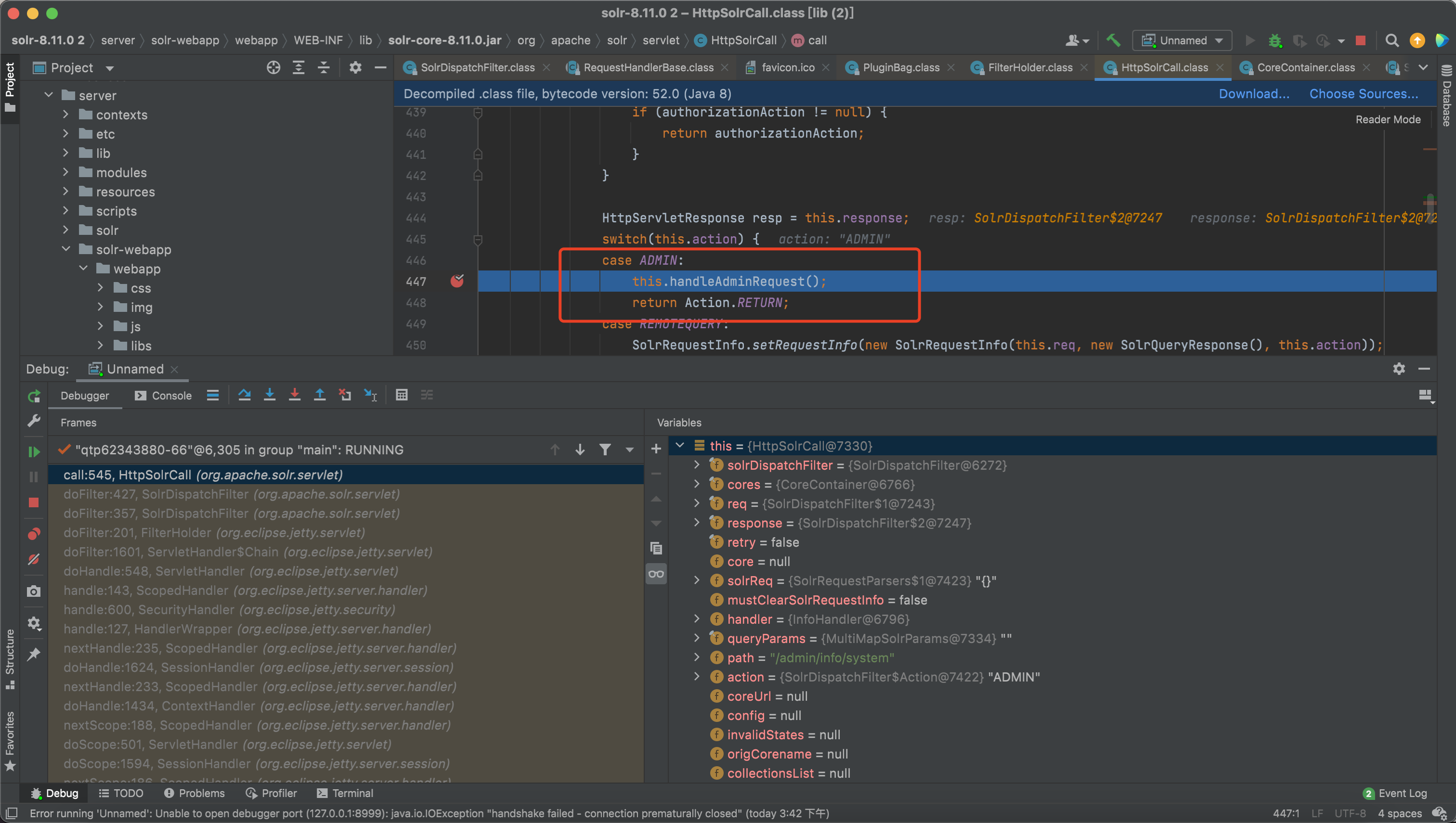Expand the contexts folder
Viewport: 1456px width, 823px height.
(x=66, y=114)
